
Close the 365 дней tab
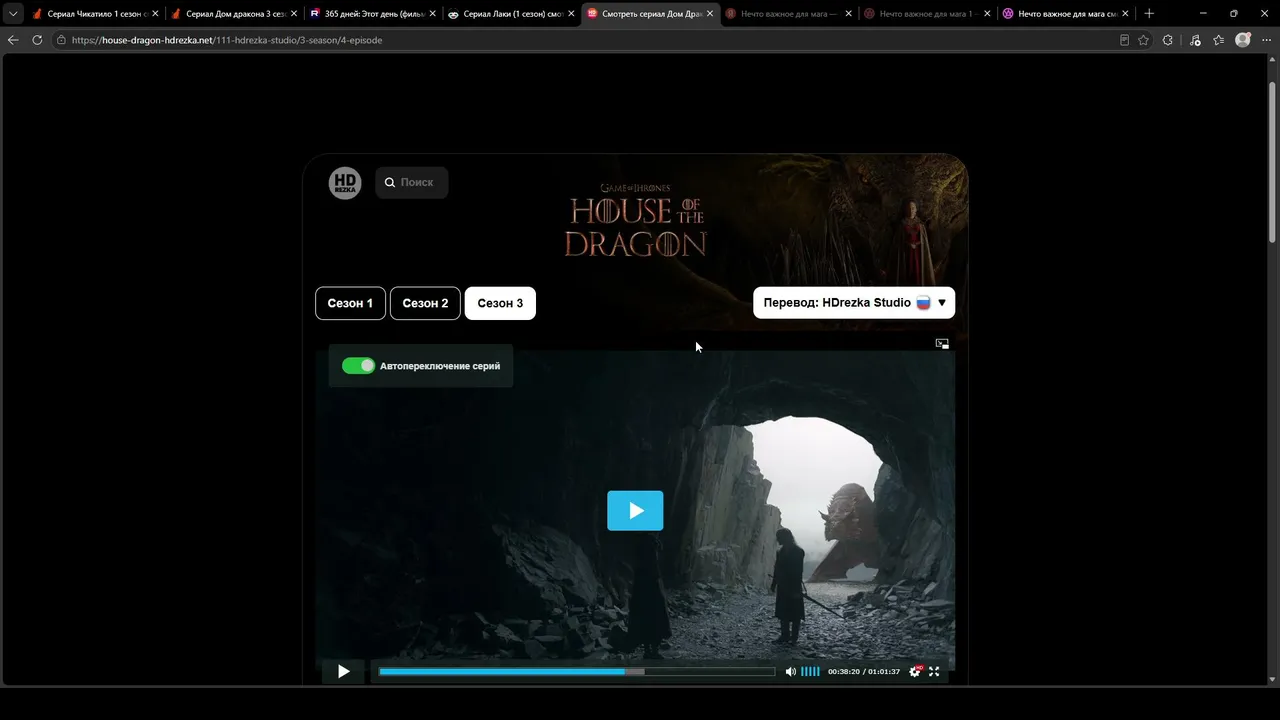432,14
